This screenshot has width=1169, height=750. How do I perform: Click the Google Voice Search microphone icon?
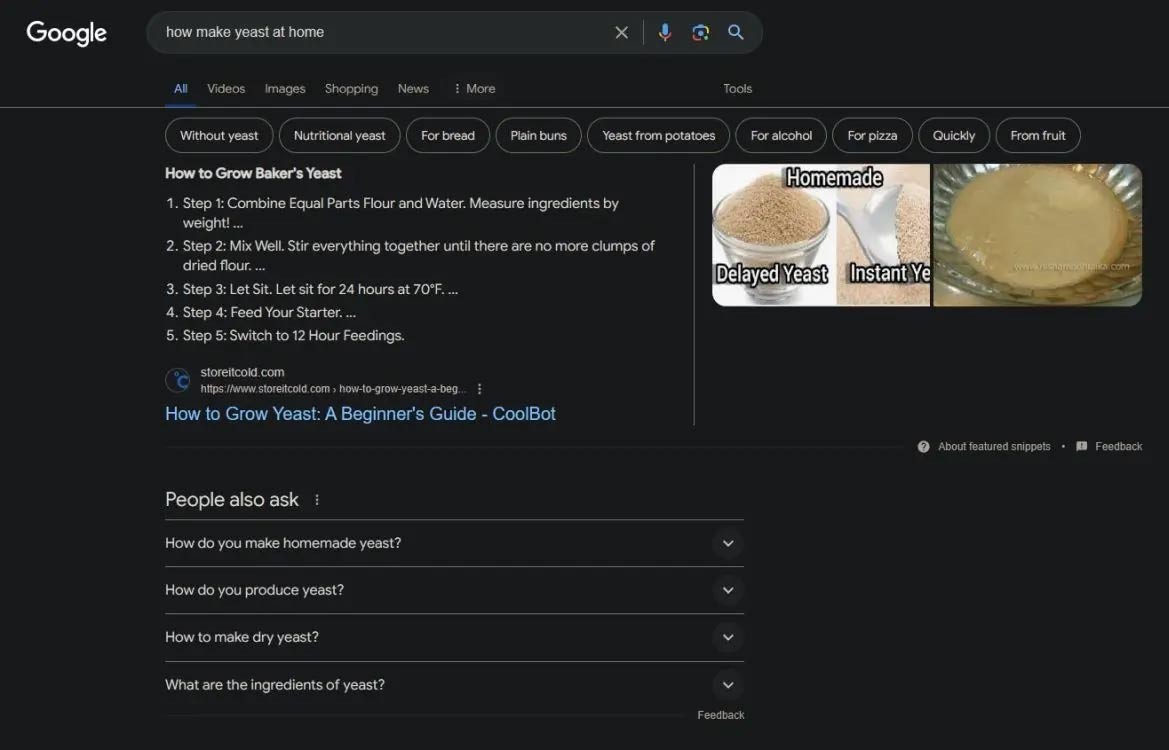tap(664, 31)
